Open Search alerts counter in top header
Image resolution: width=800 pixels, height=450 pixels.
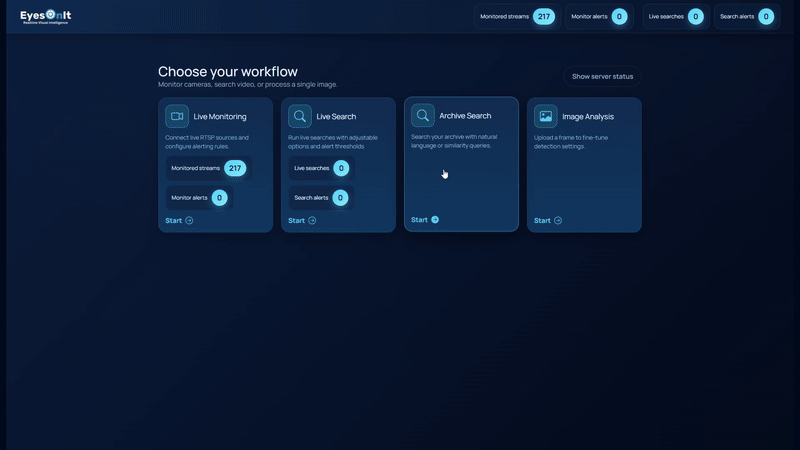(x=746, y=16)
